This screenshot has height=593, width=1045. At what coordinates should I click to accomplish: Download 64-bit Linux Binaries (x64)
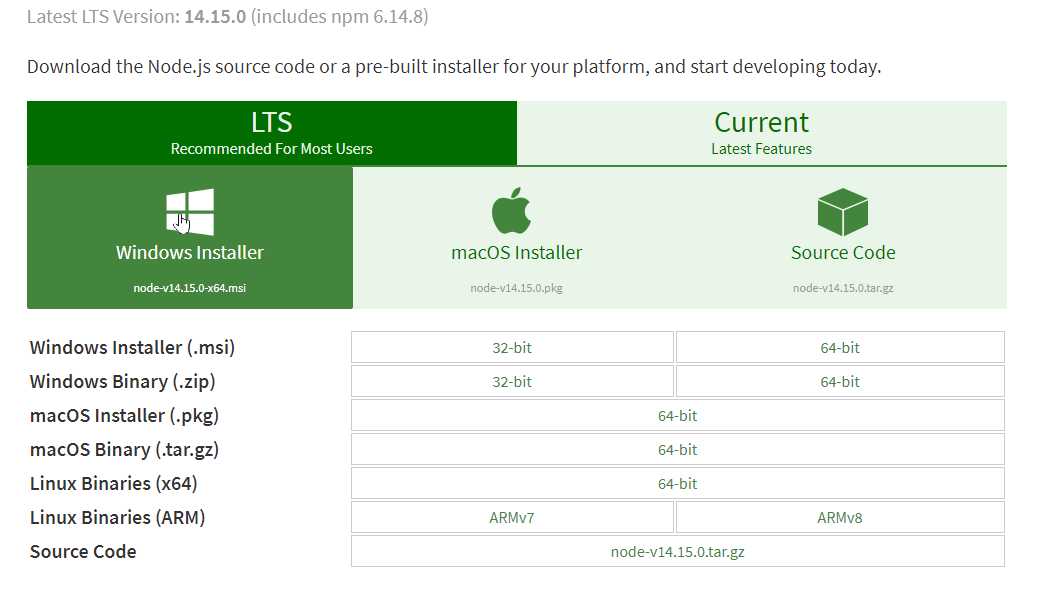678,483
